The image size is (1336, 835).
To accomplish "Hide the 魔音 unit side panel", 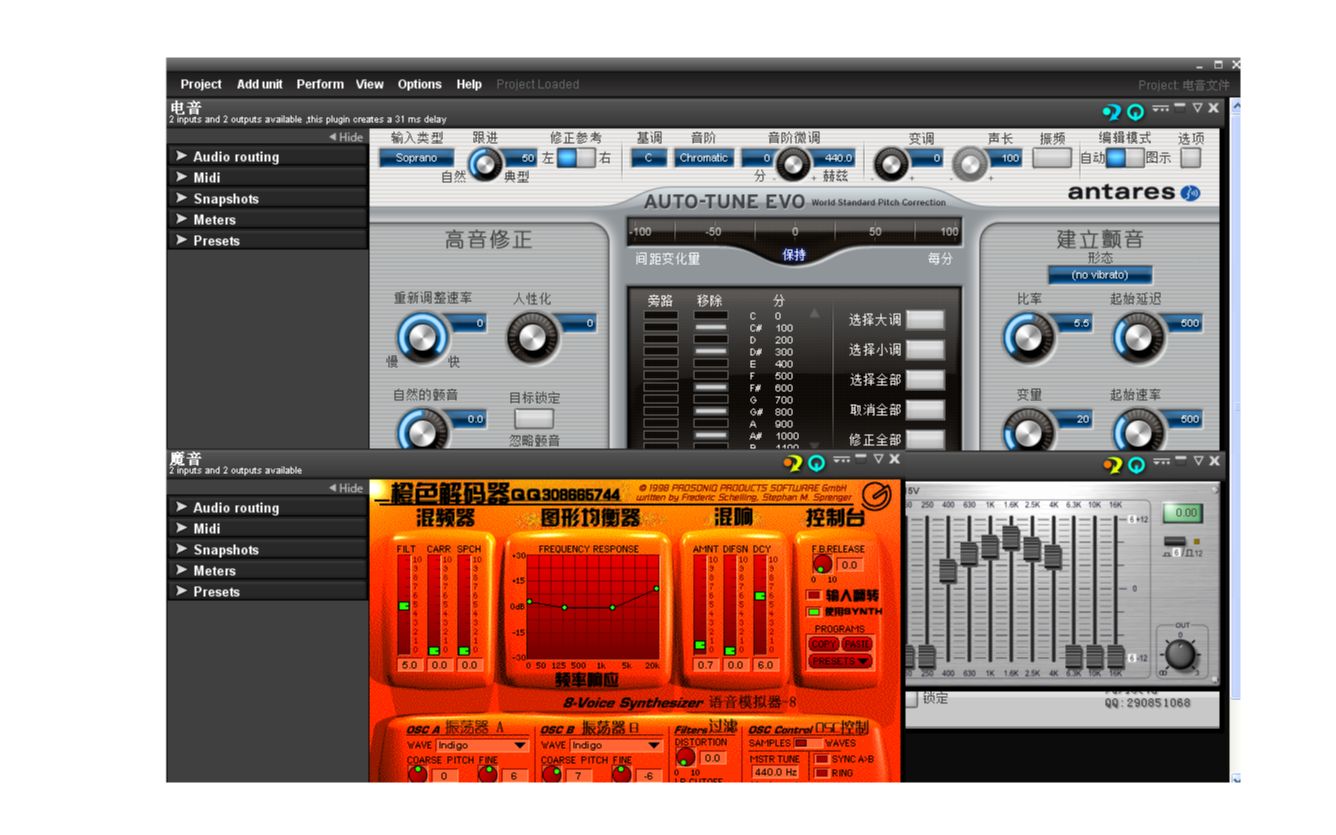I will pyautogui.click(x=346, y=488).
